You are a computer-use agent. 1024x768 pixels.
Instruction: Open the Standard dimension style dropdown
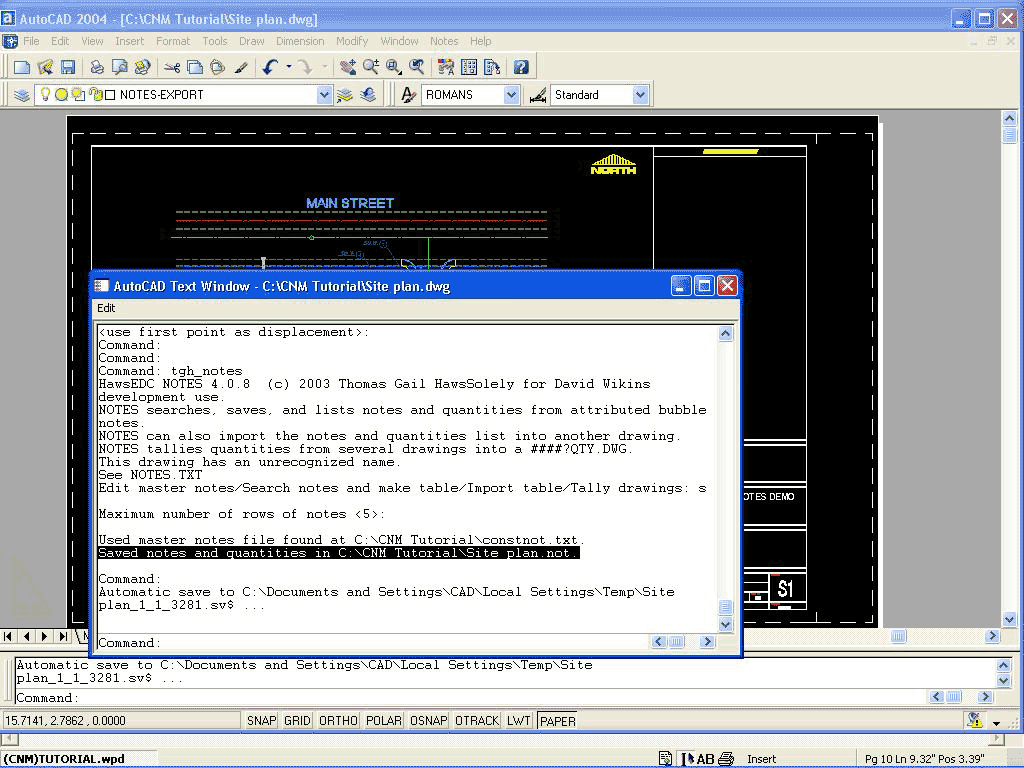pos(640,95)
